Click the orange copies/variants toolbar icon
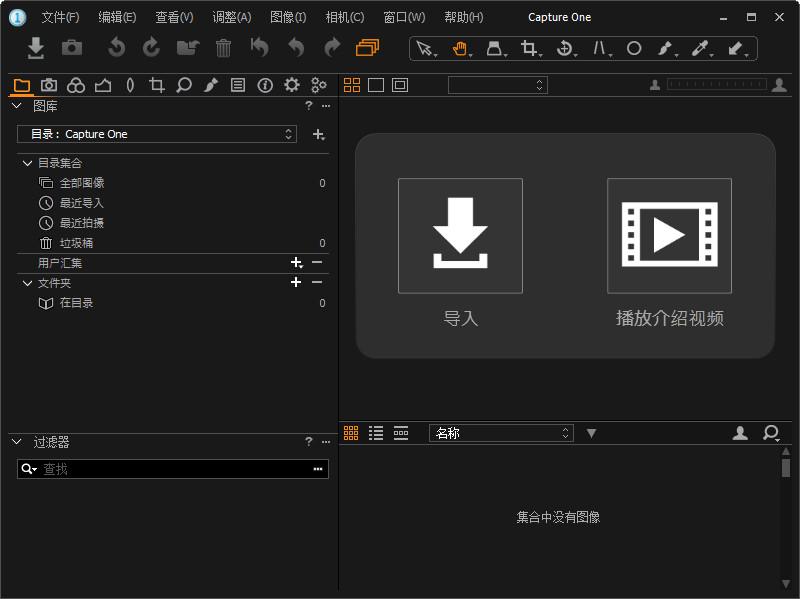This screenshot has width=800, height=599. (367, 47)
